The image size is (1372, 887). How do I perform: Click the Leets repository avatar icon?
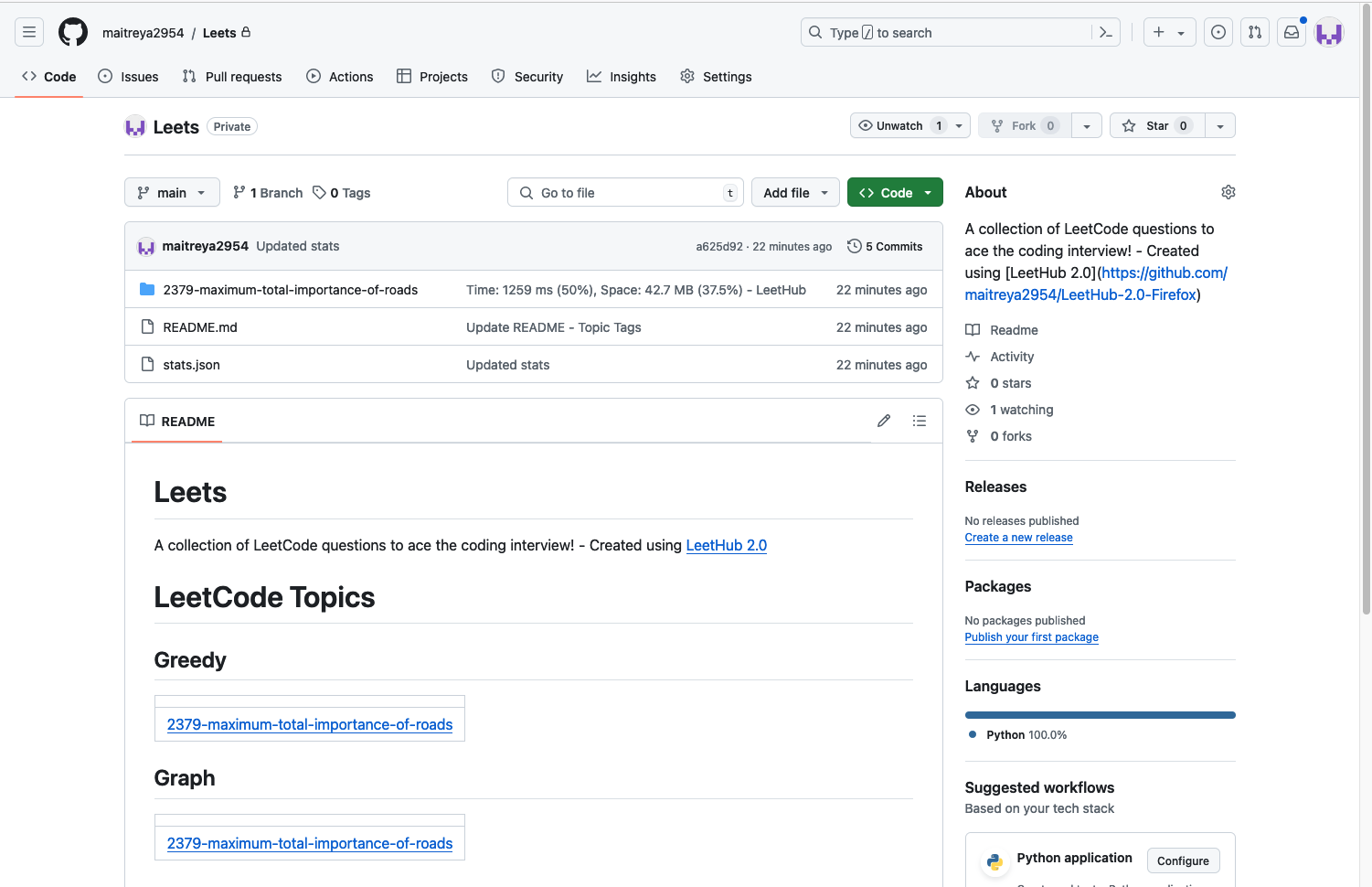point(135,127)
